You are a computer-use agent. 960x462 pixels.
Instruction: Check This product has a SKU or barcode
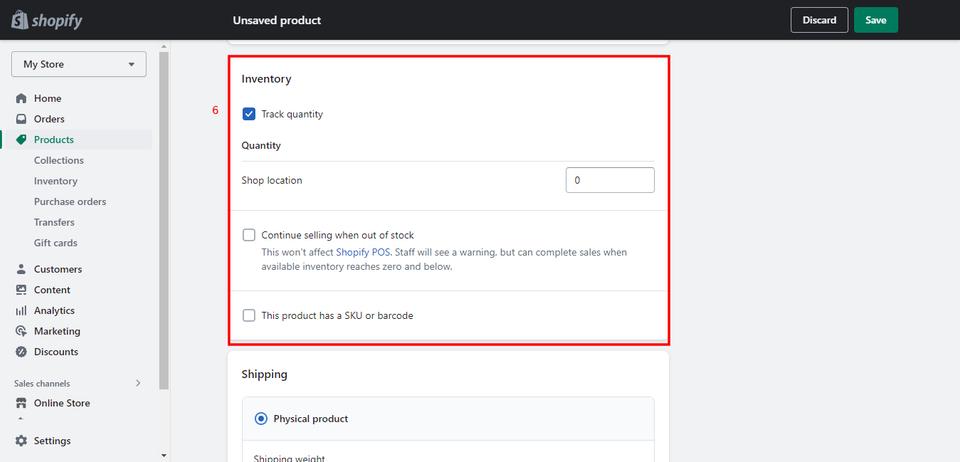click(x=249, y=316)
